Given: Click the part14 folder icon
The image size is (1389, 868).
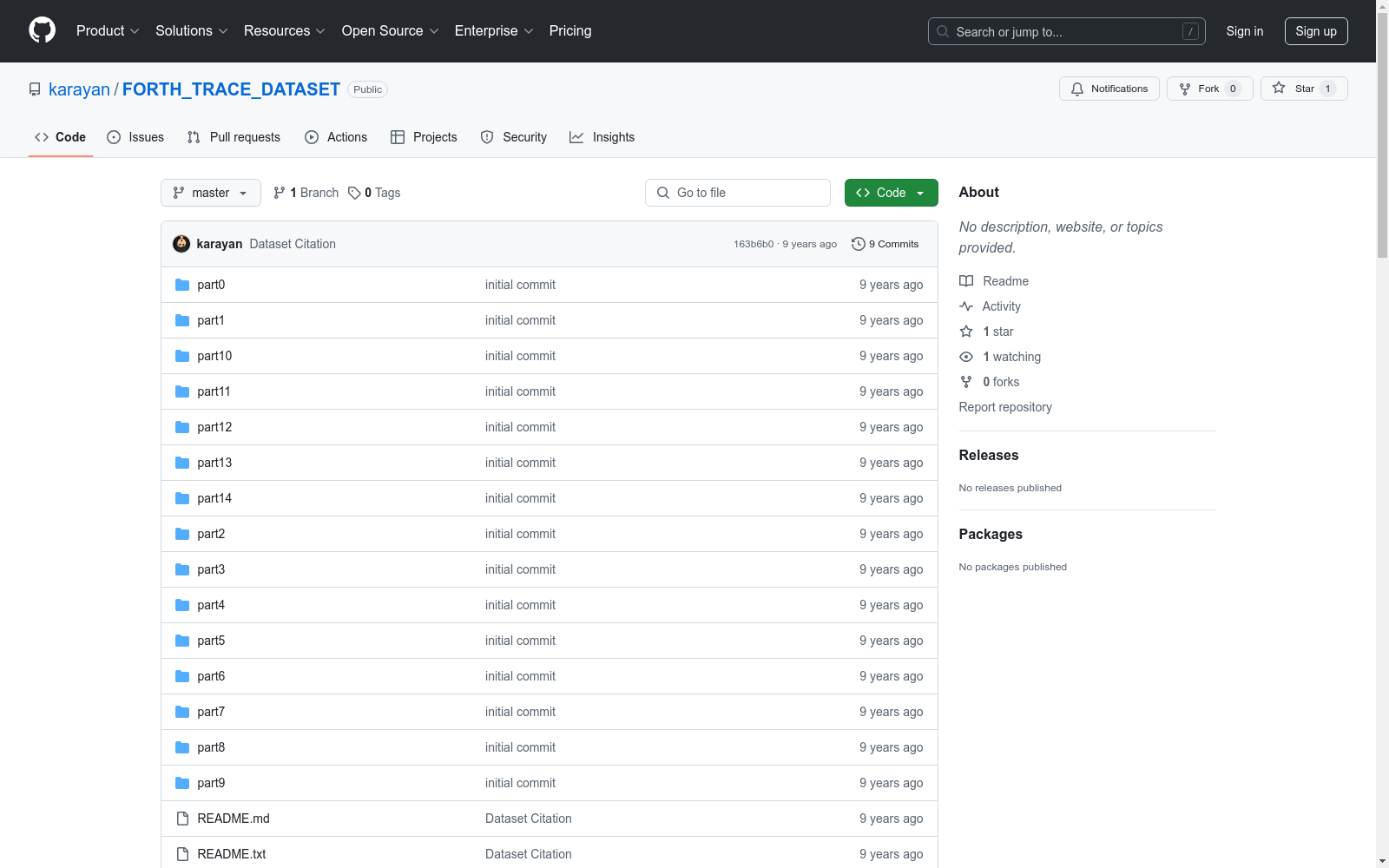Looking at the screenshot, I should click(182, 498).
